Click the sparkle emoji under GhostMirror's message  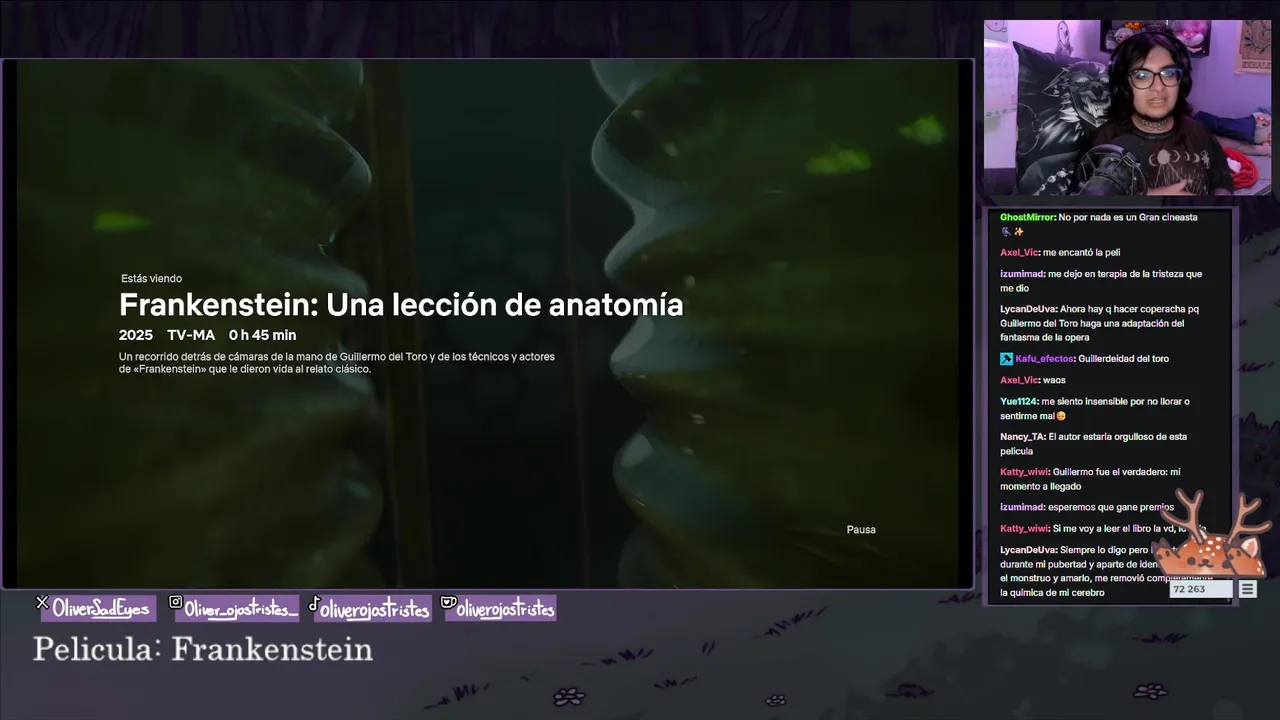[x=1019, y=232]
